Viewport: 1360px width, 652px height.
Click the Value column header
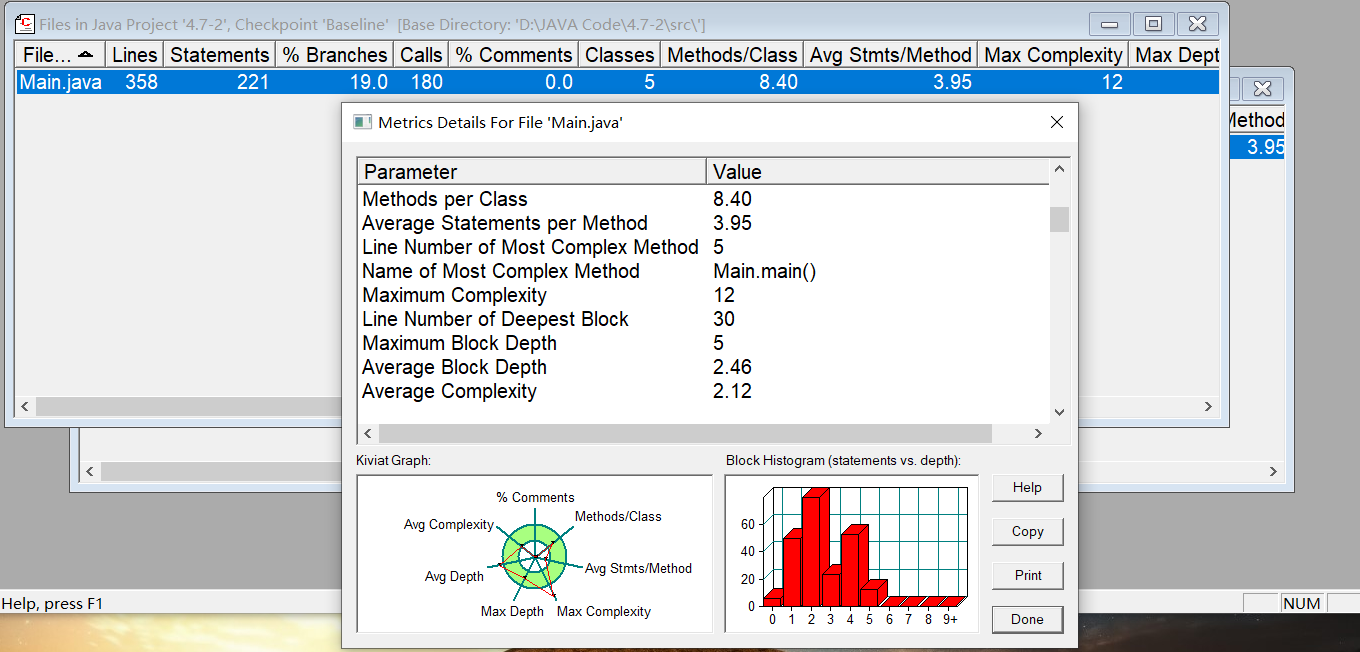878,171
